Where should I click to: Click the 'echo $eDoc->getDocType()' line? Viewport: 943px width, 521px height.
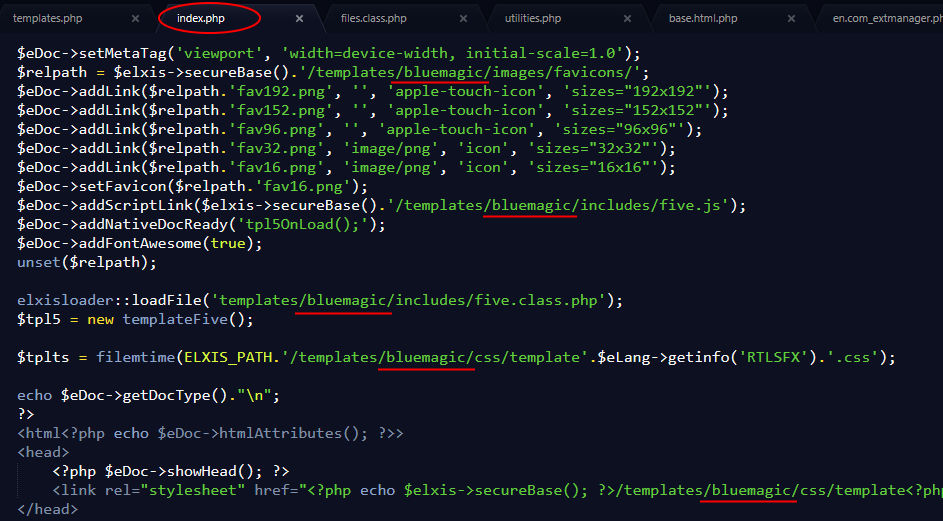(x=149, y=395)
